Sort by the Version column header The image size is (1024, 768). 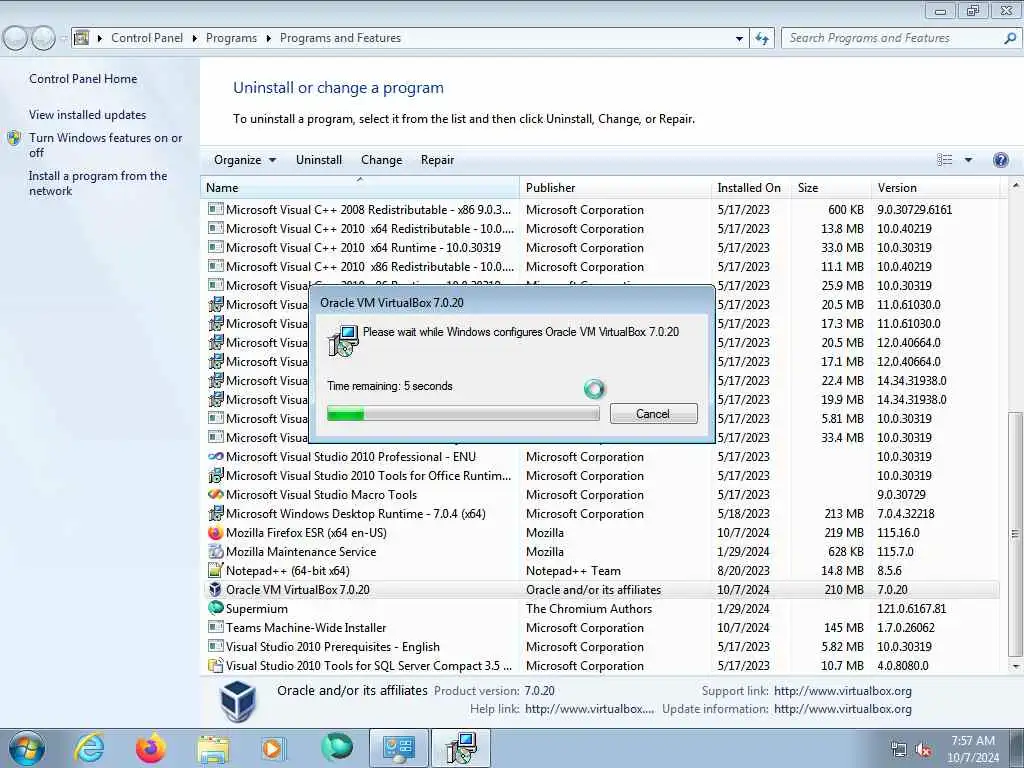[936, 187]
